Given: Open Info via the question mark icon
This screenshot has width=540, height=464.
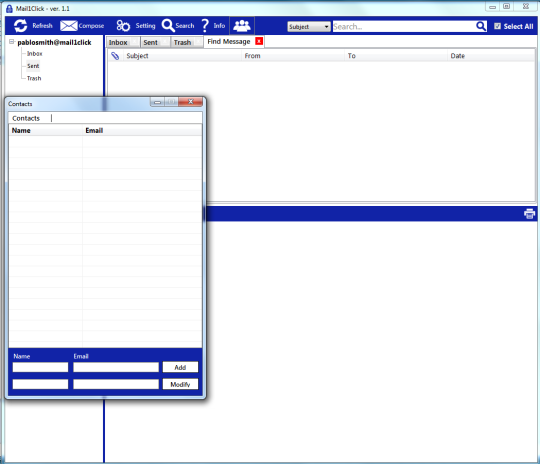Looking at the screenshot, I should coord(205,26).
